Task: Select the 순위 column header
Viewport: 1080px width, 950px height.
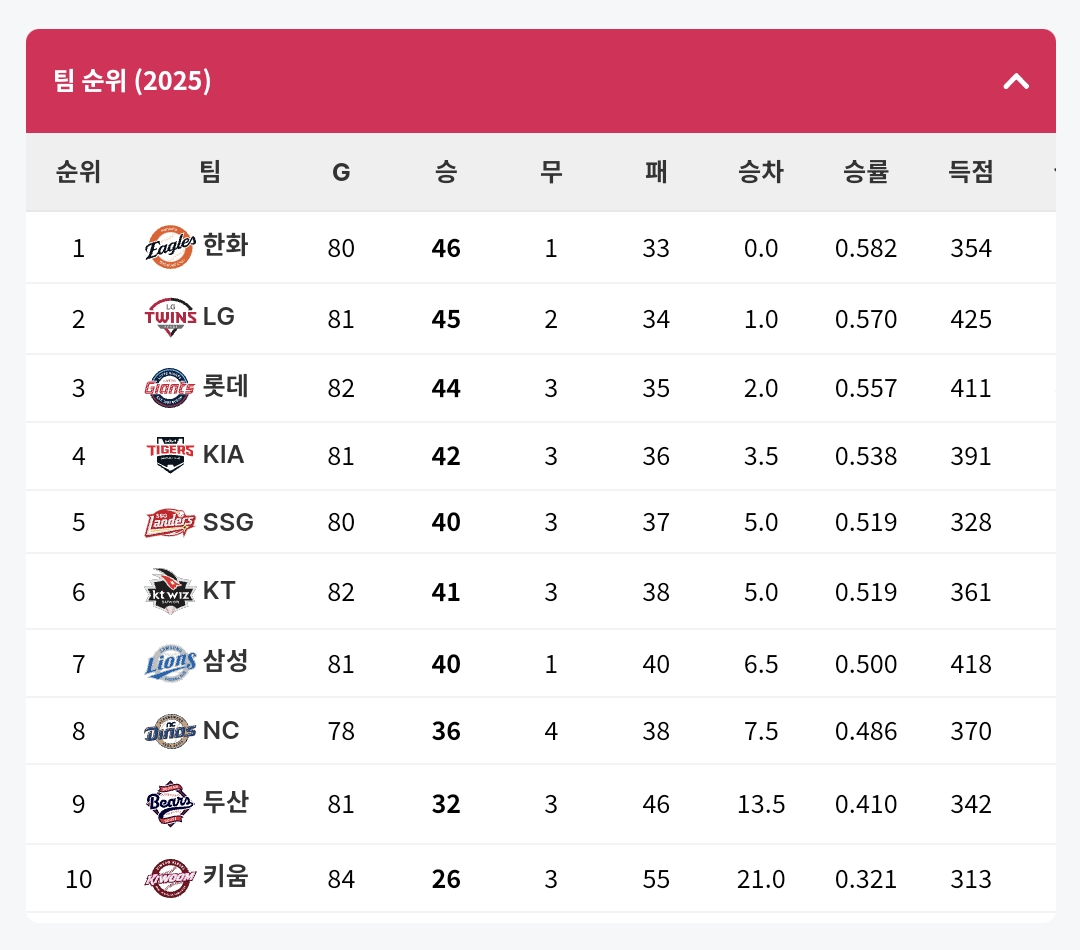Action: pos(78,172)
